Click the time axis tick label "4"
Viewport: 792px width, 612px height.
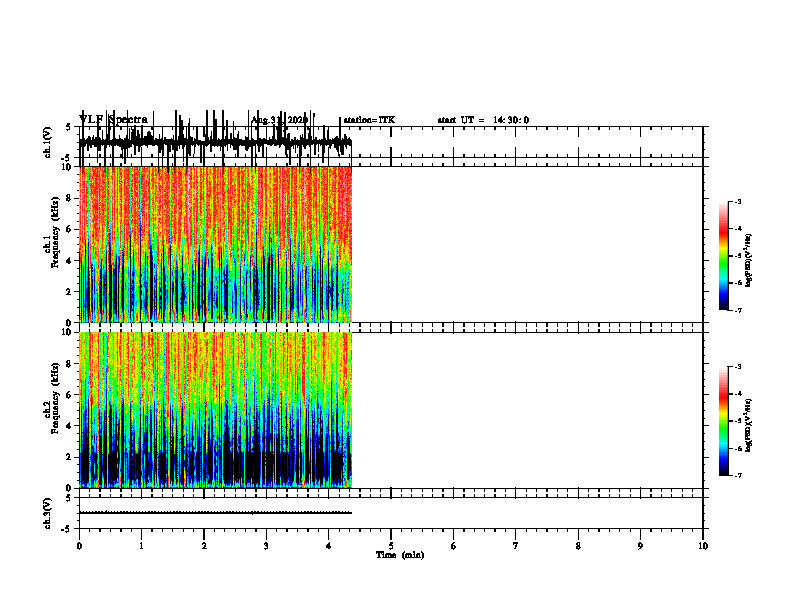coord(329,546)
